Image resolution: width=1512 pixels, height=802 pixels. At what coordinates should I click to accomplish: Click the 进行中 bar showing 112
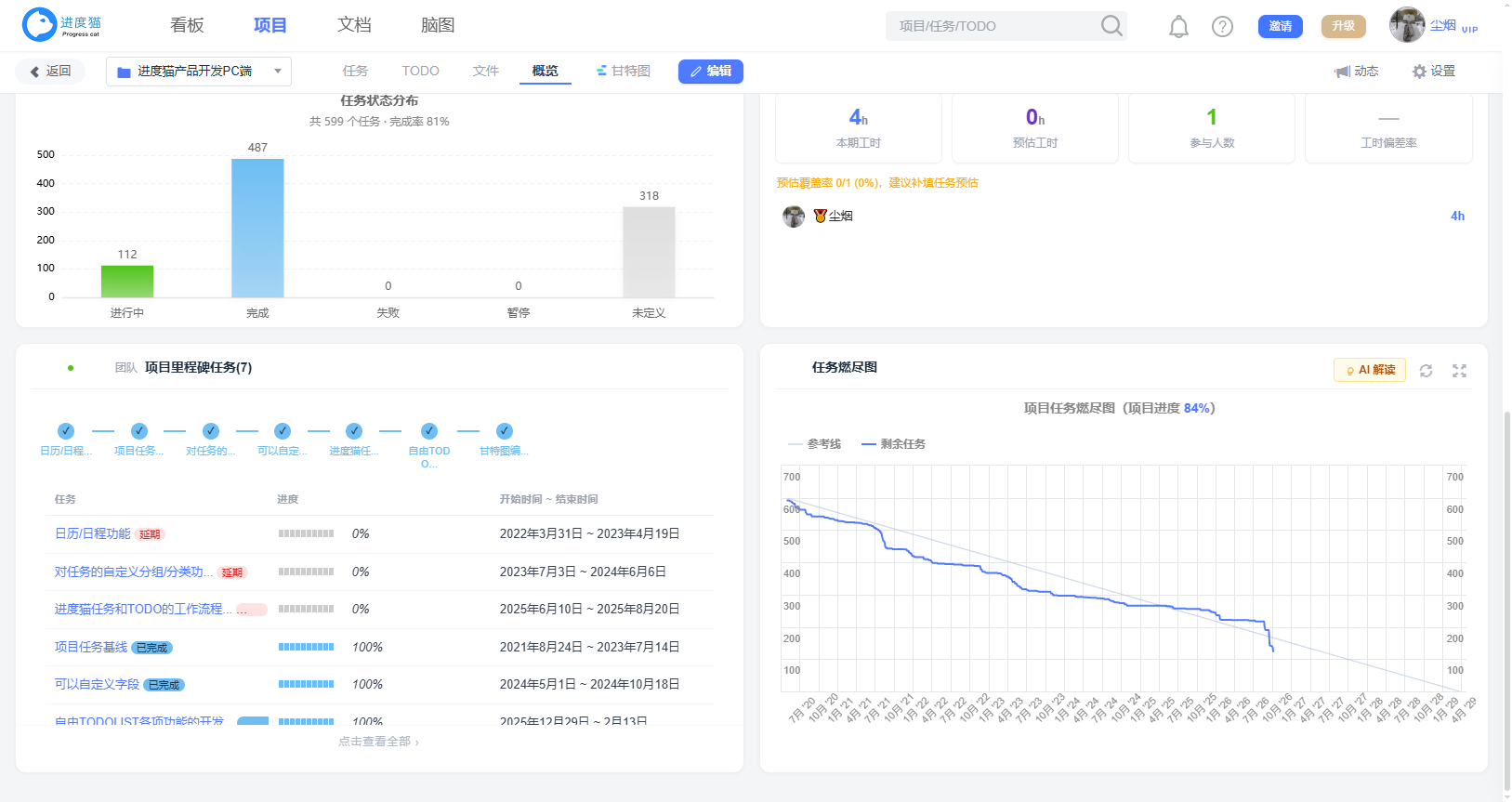(x=127, y=282)
